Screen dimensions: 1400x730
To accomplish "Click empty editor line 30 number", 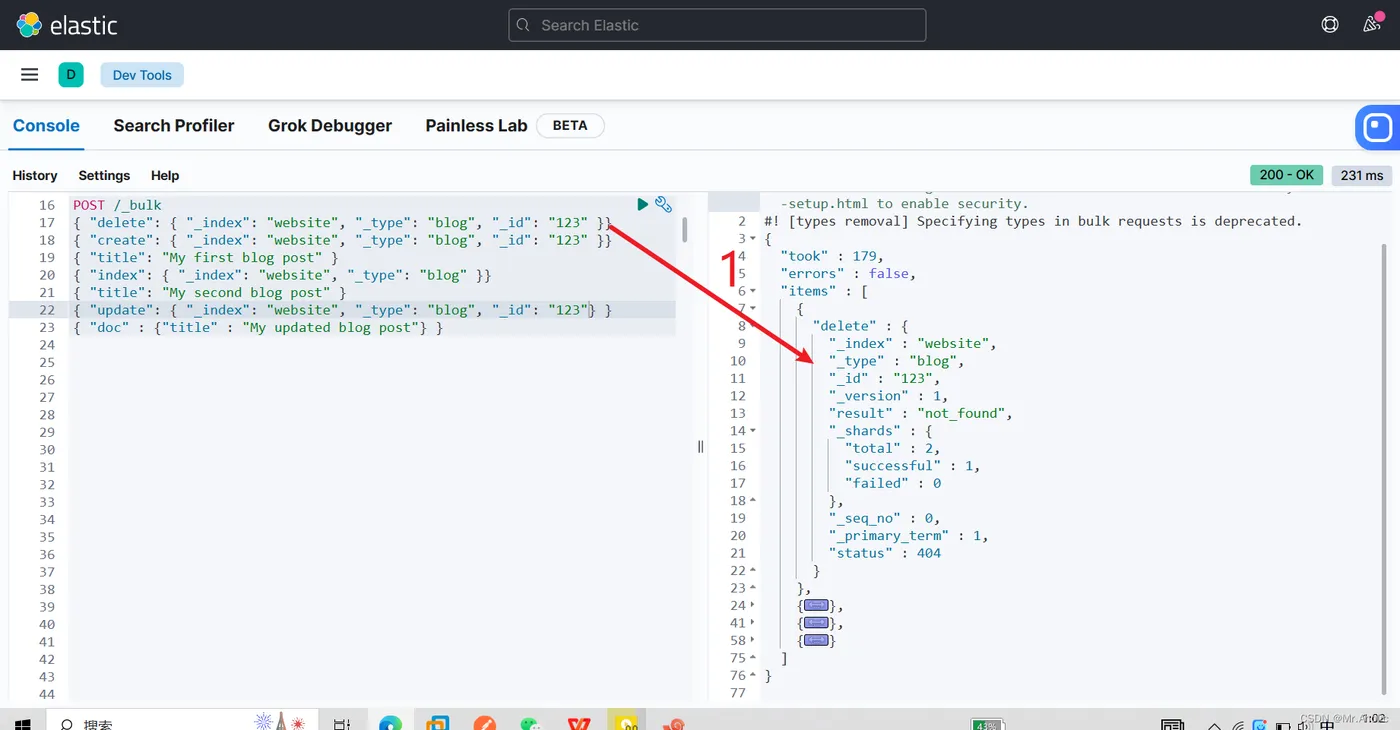I will point(47,449).
